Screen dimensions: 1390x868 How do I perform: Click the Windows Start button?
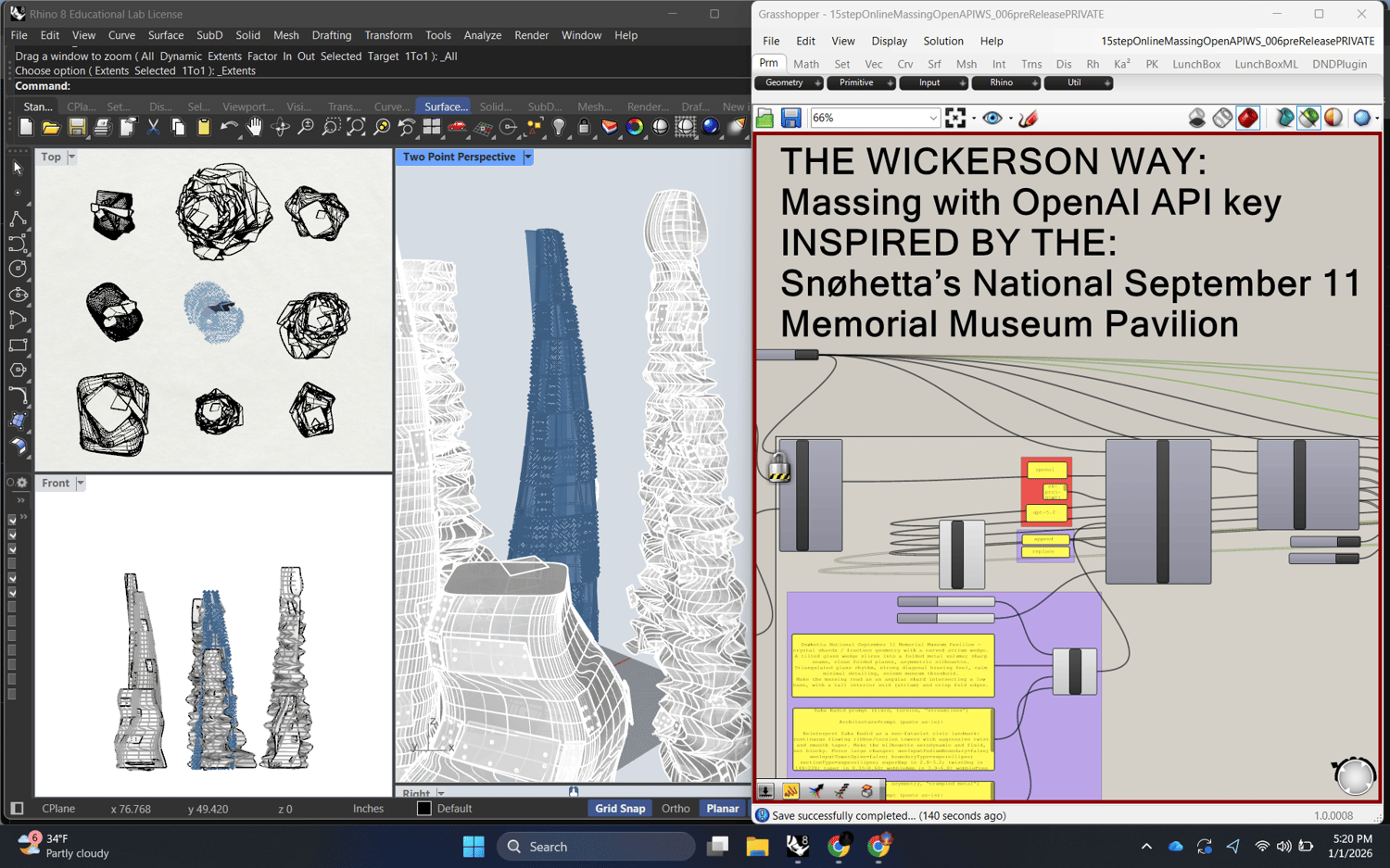point(474,847)
